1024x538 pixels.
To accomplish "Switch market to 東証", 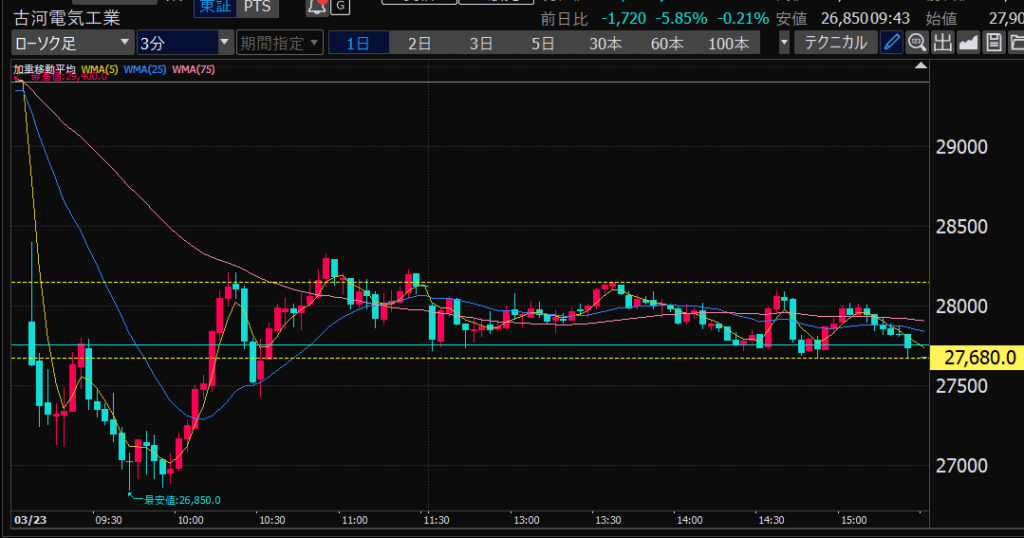I will [211, 6].
